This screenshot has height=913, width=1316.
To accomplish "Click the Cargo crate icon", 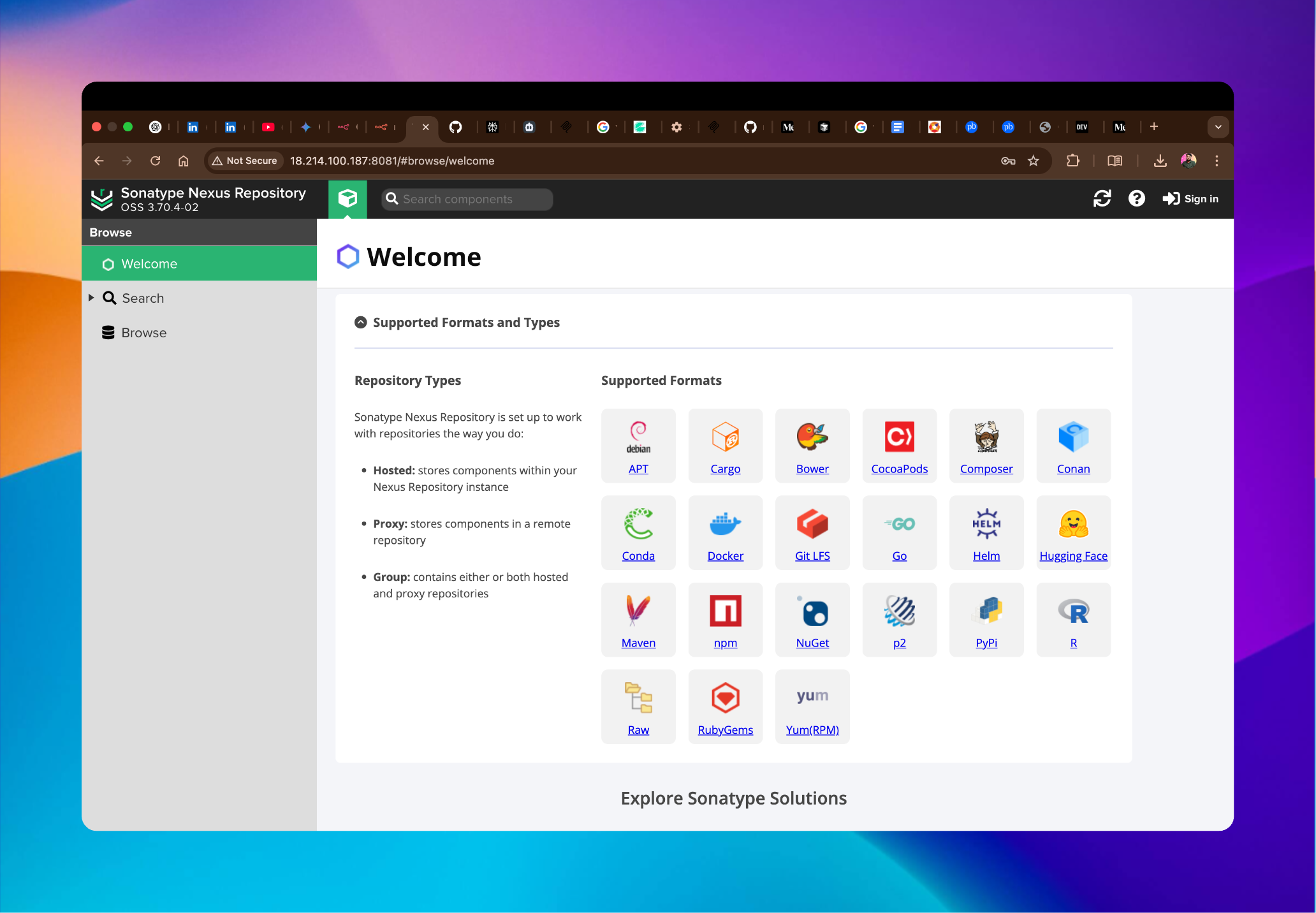I will point(726,436).
